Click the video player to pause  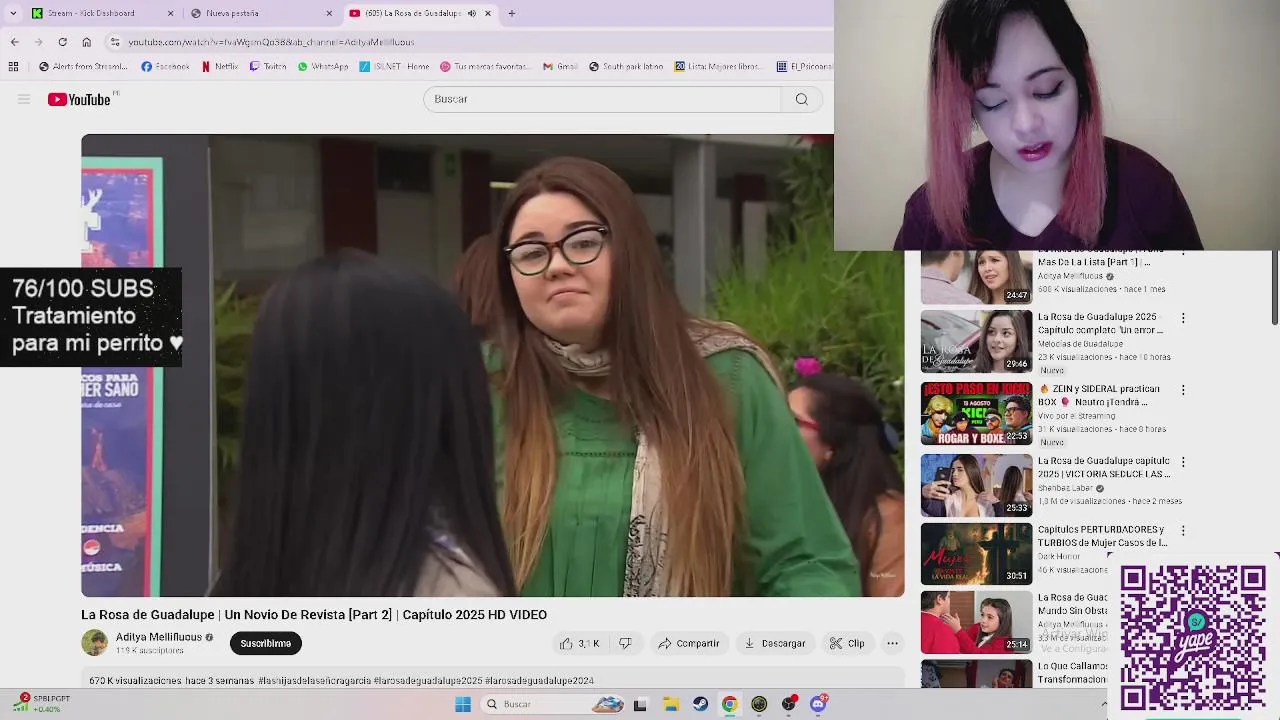point(493,365)
